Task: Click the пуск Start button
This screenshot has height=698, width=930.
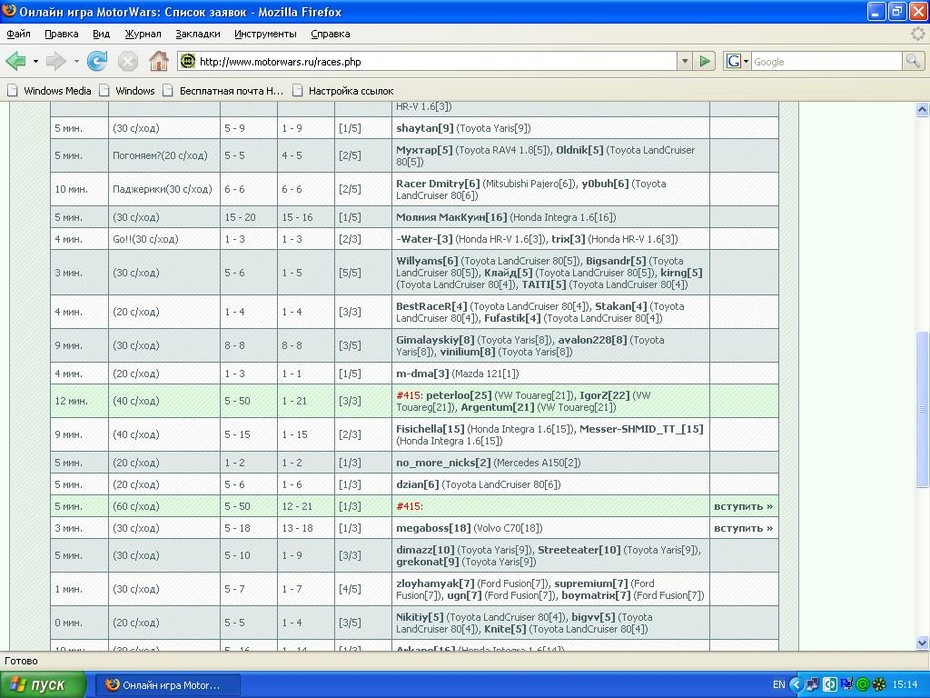Action: (43, 685)
